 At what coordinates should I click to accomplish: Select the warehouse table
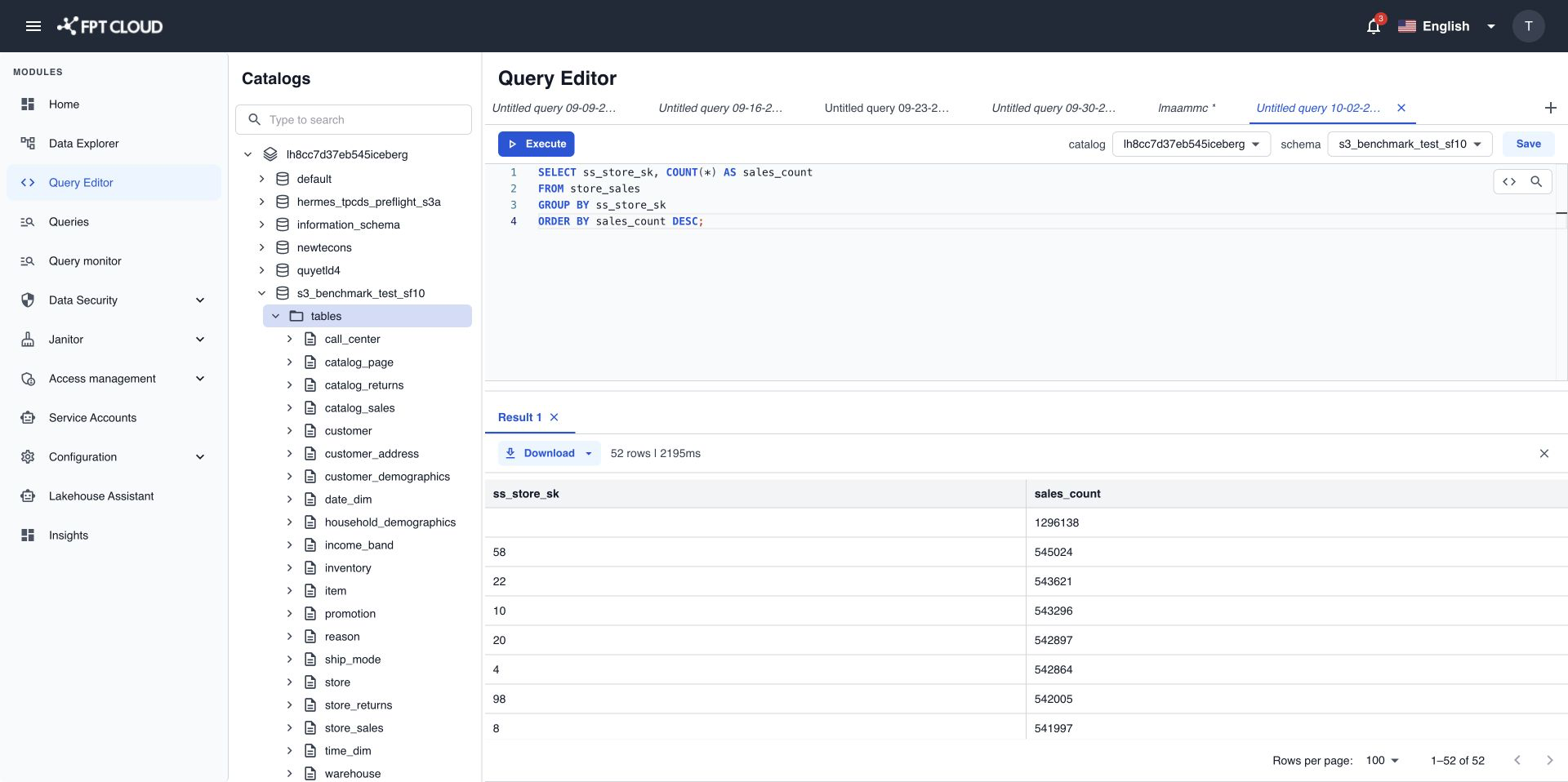tap(352, 774)
